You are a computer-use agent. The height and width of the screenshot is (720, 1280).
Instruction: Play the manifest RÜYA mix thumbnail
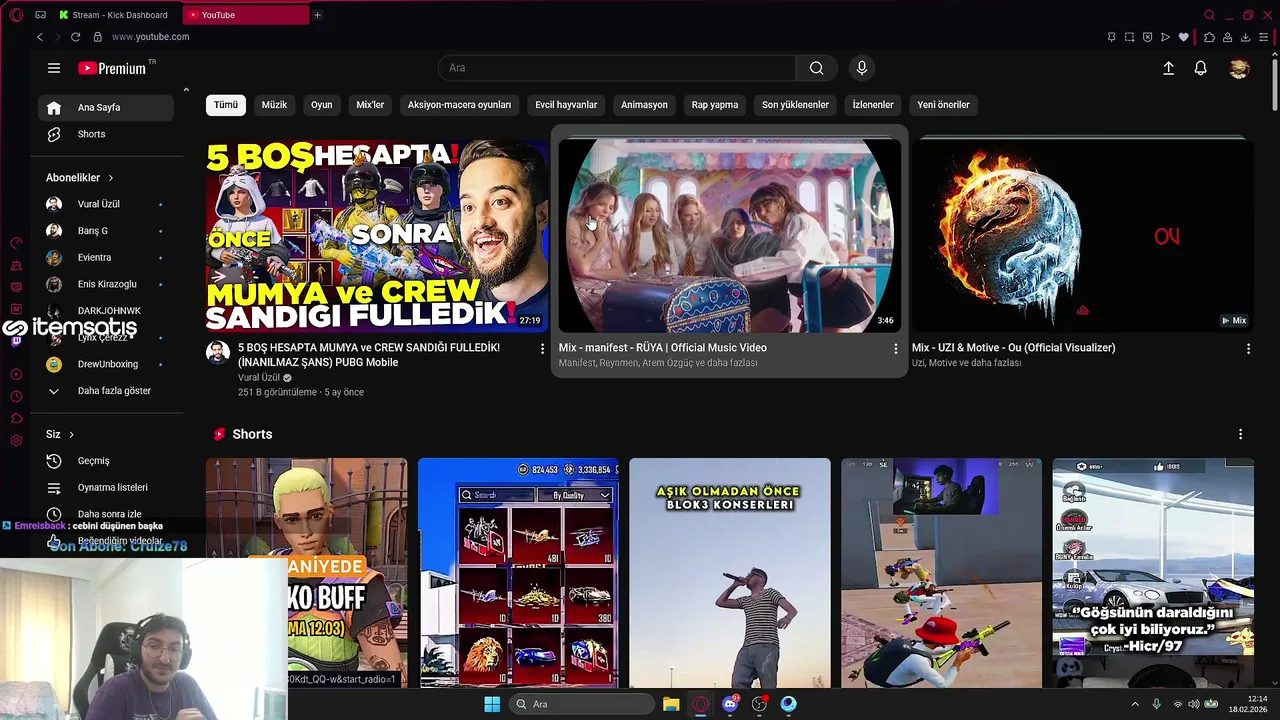(x=729, y=236)
